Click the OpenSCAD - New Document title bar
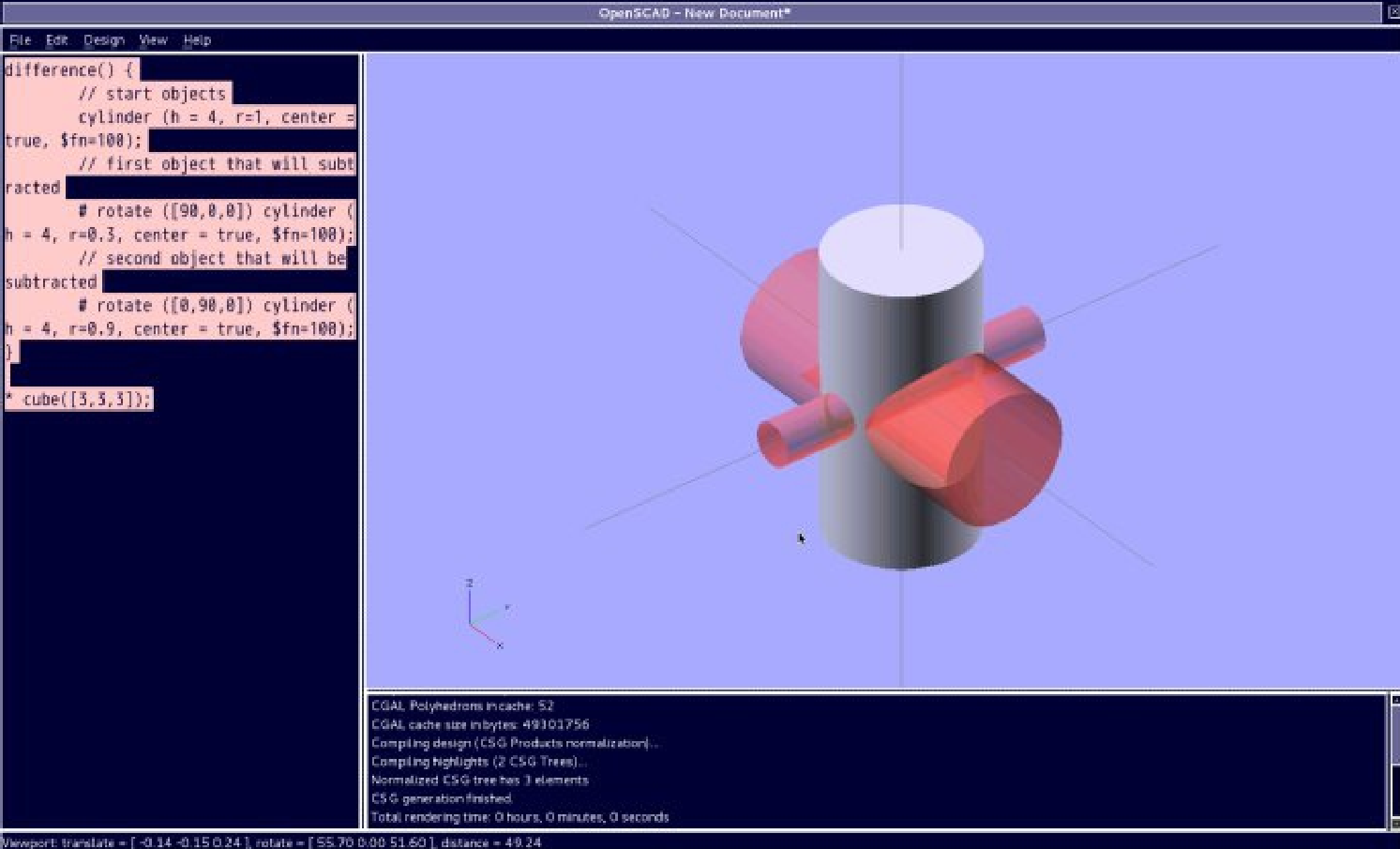The height and width of the screenshot is (849, 1400). click(x=694, y=13)
